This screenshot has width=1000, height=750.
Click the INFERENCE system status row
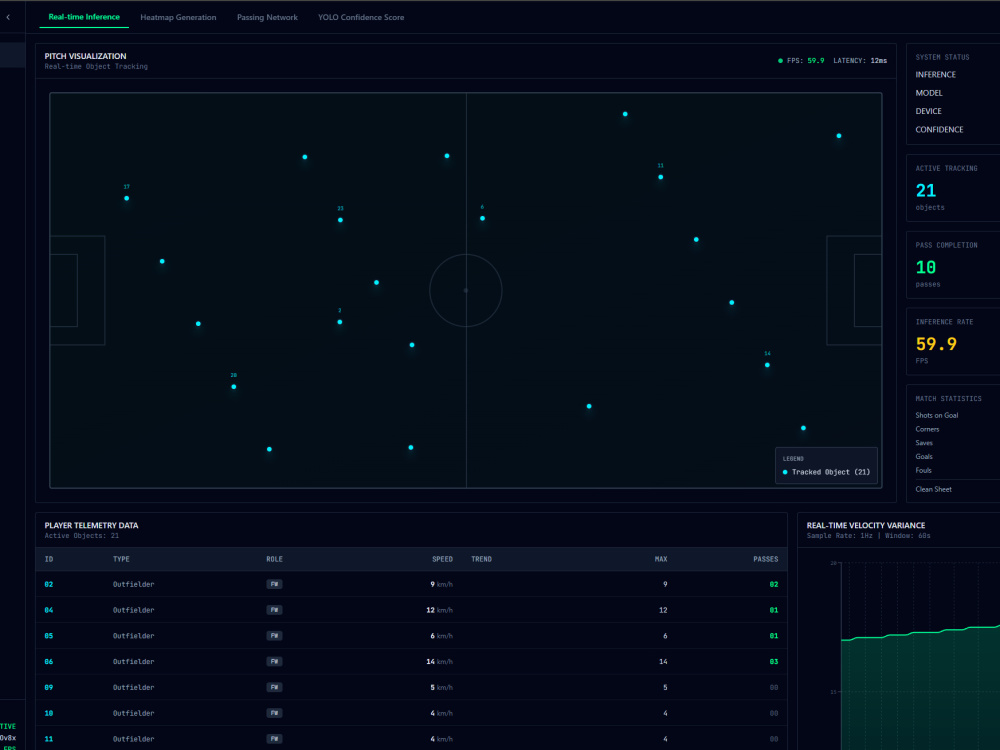[936, 75]
